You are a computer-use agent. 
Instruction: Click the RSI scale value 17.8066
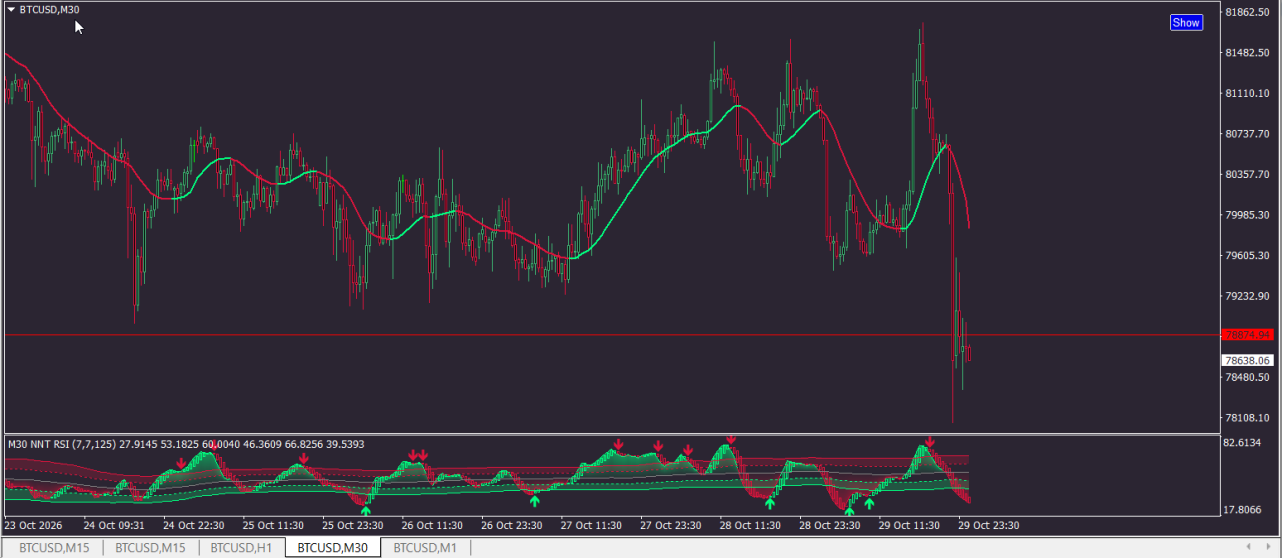coord(1244,509)
